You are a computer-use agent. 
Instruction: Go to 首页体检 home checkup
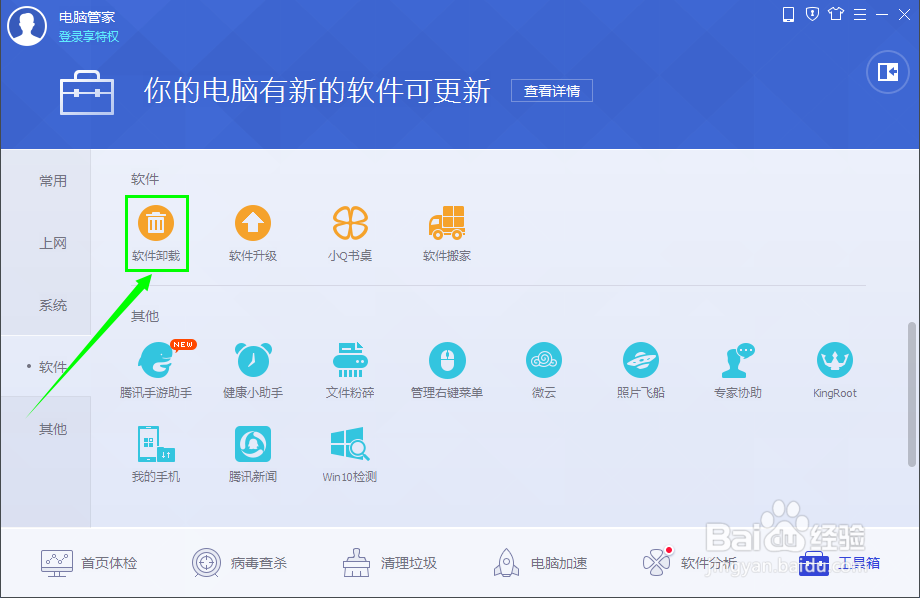(x=89, y=563)
